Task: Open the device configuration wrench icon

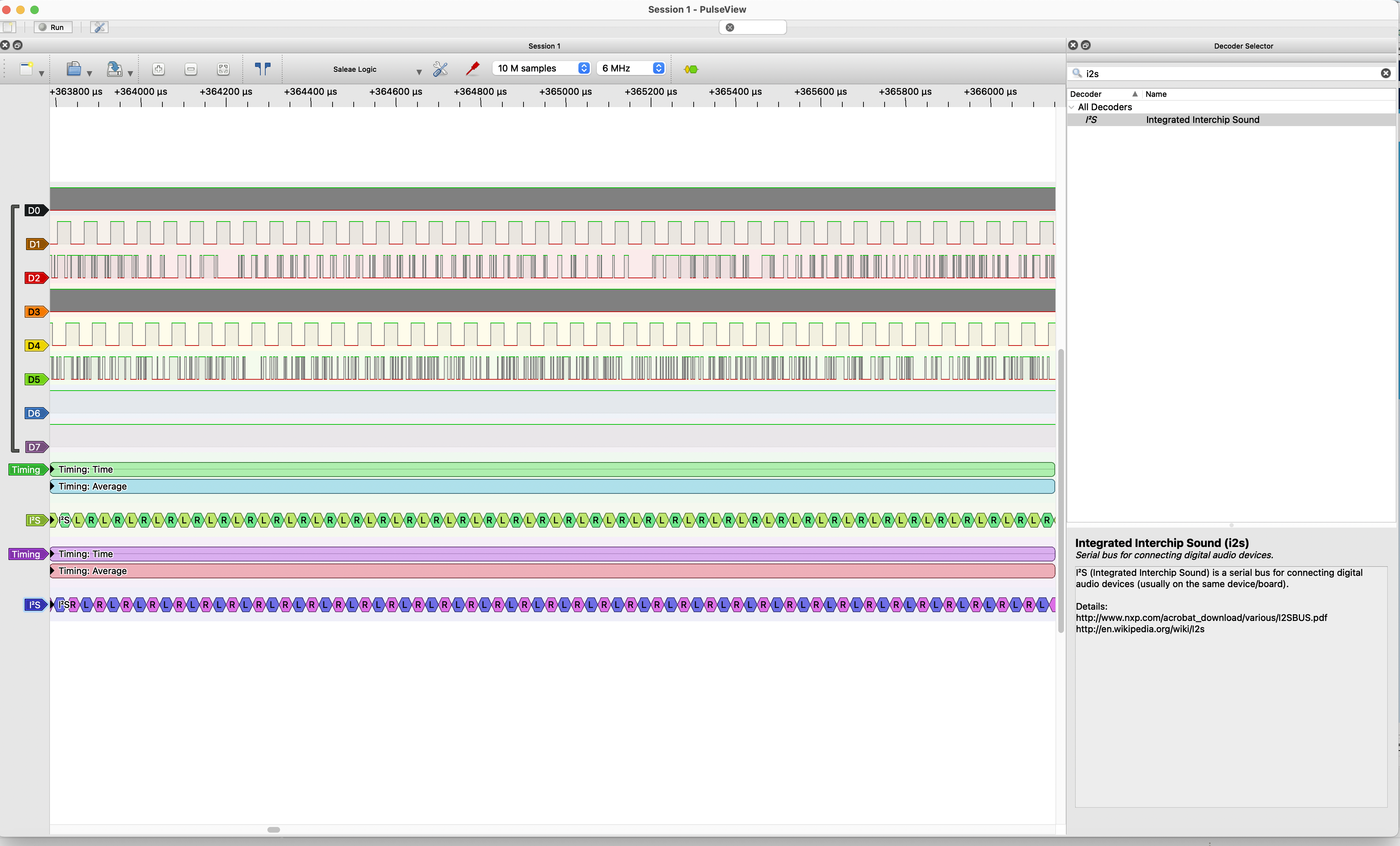Action: click(x=440, y=69)
